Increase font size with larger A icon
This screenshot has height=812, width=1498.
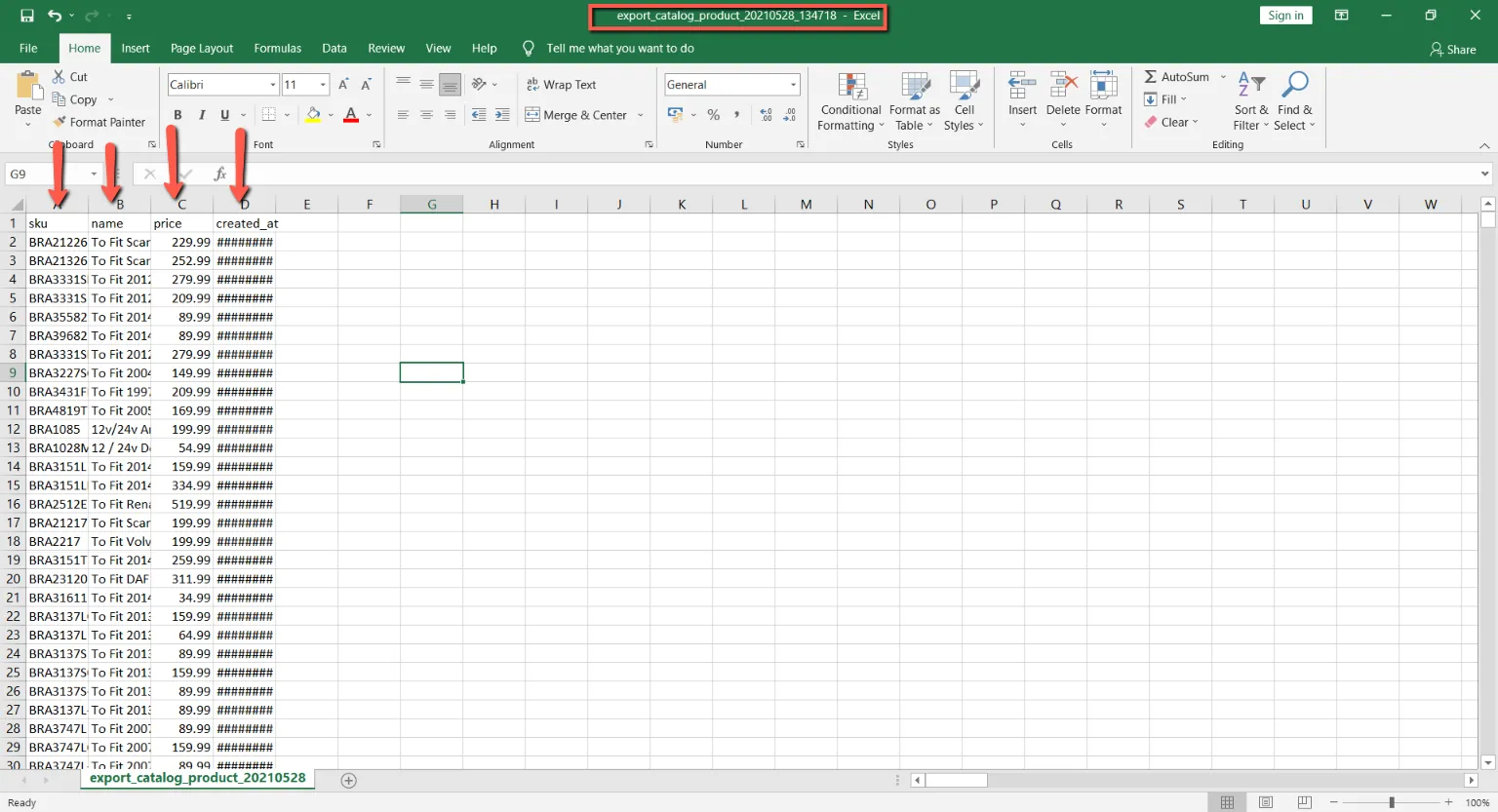tap(343, 85)
